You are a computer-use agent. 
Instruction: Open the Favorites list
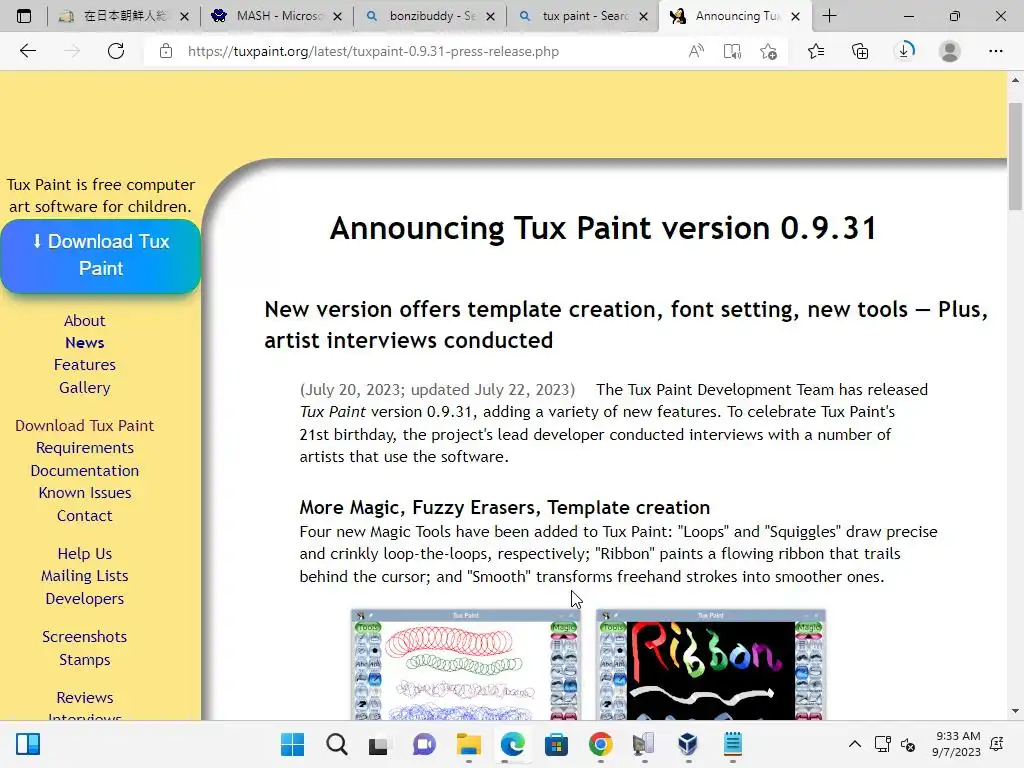tap(816, 51)
